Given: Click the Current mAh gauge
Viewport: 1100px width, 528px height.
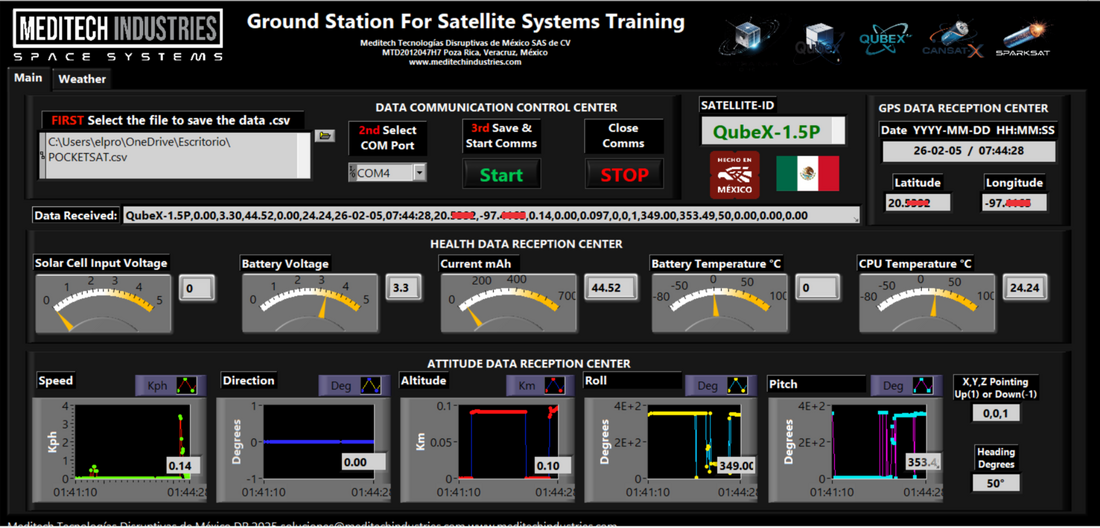Looking at the screenshot, I should coord(508,304).
